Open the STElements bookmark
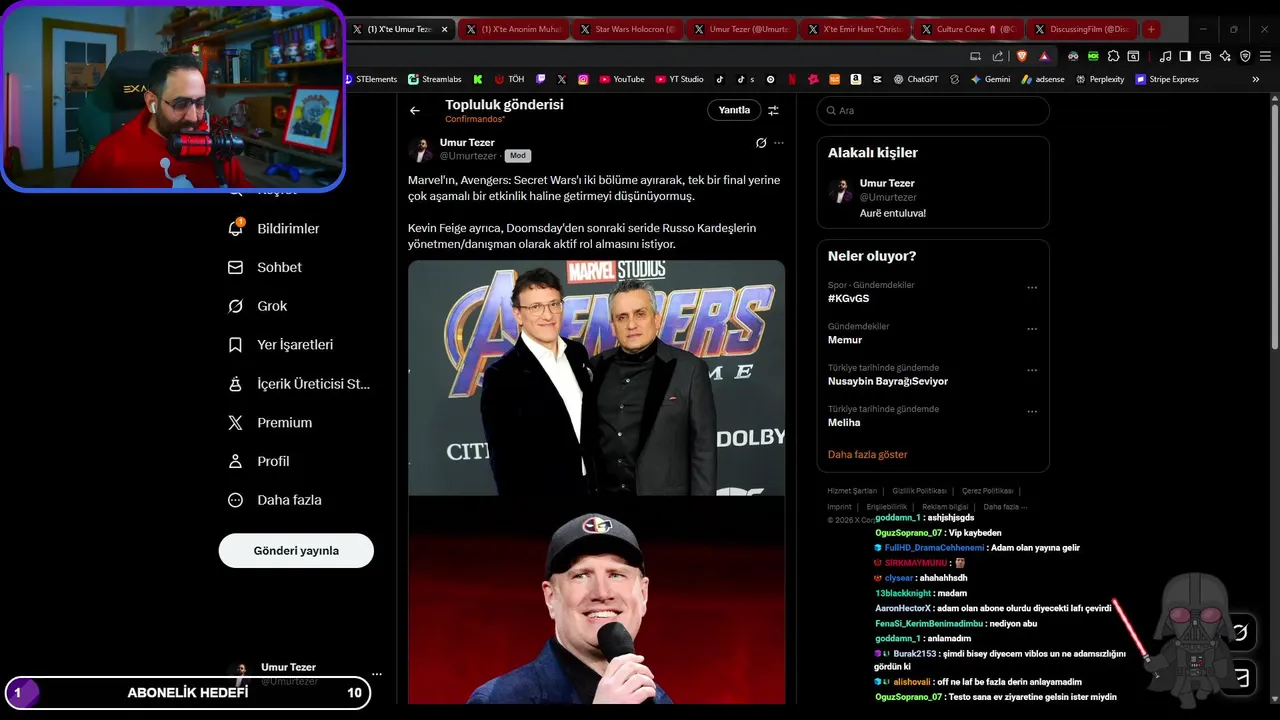The height and width of the screenshot is (720, 1280). tap(371, 79)
